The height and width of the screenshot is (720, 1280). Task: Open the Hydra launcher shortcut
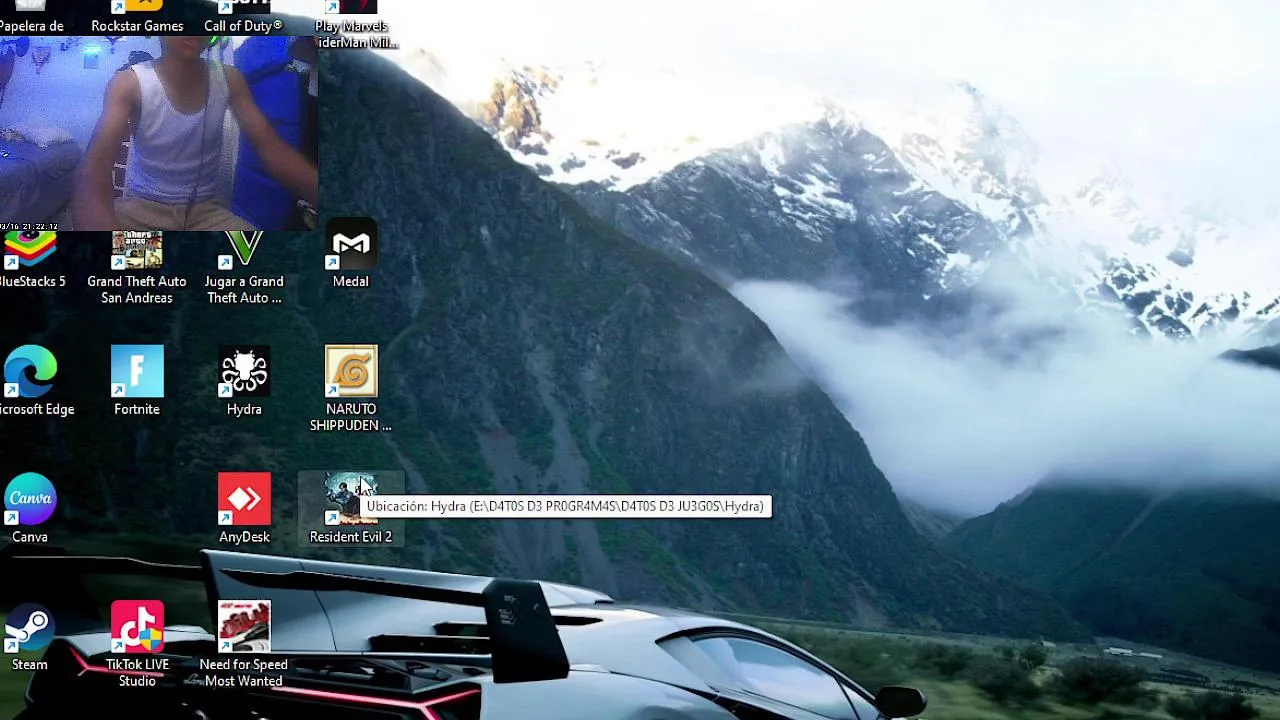[244, 381]
